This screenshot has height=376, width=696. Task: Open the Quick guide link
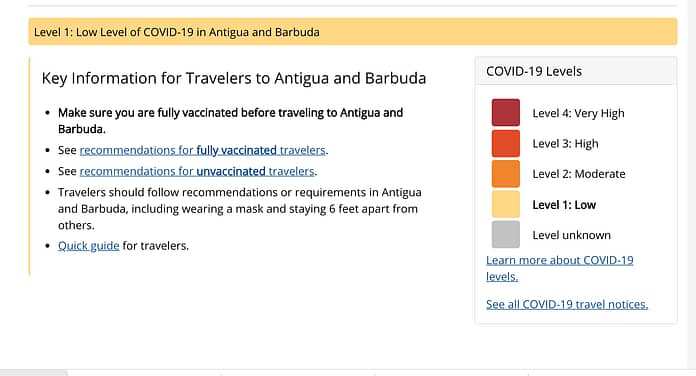click(x=88, y=246)
